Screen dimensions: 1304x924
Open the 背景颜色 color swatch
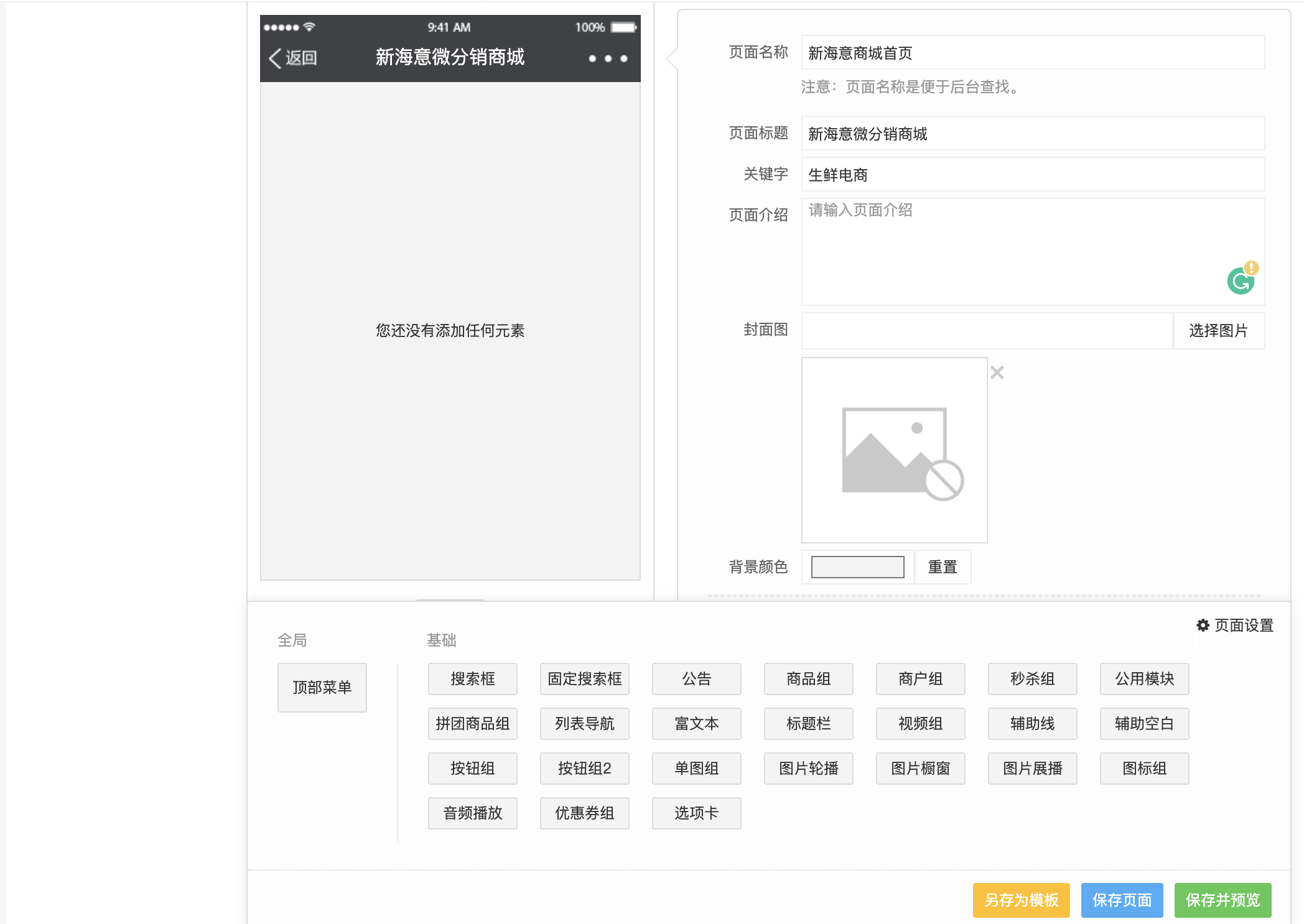[857, 566]
